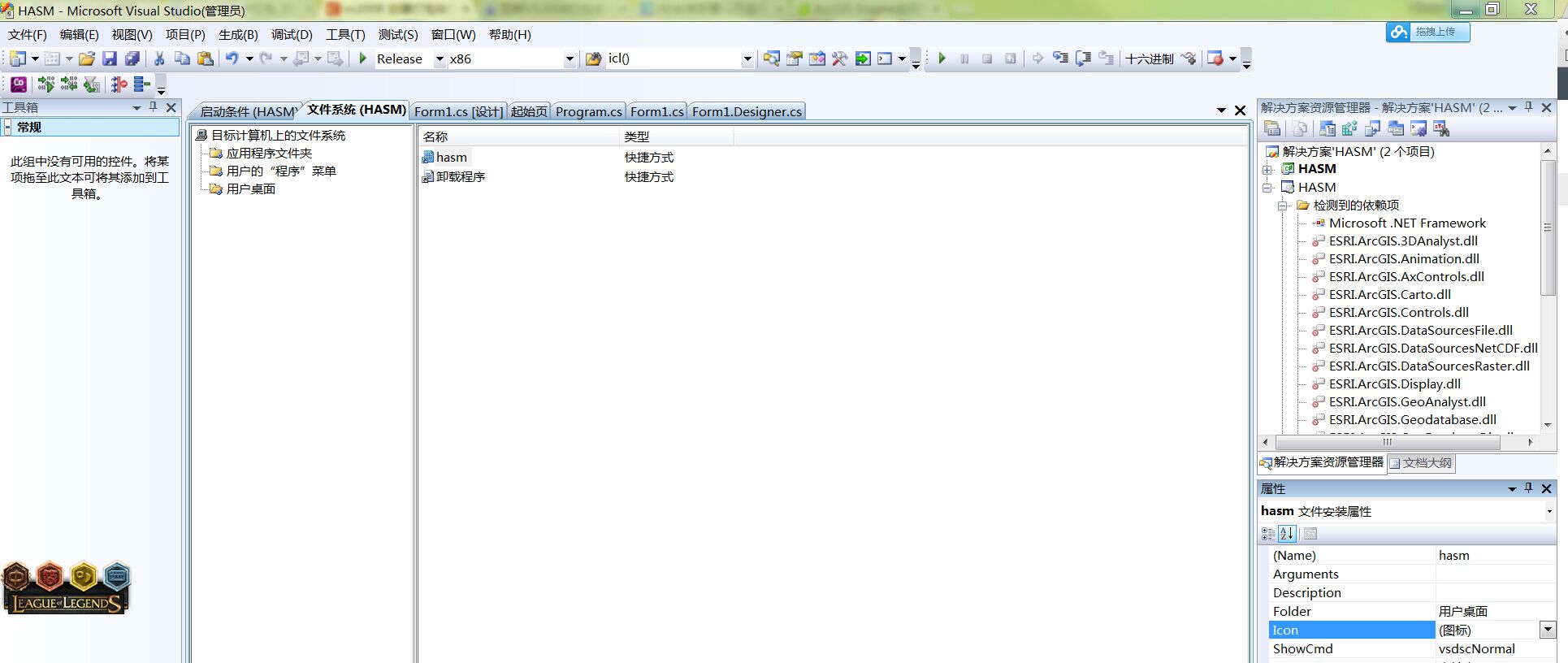This screenshot has height=663, width=1568.
Task: Open Launch Conditions Editor icon in Solution Explorer
Action: coord(1441,128)
